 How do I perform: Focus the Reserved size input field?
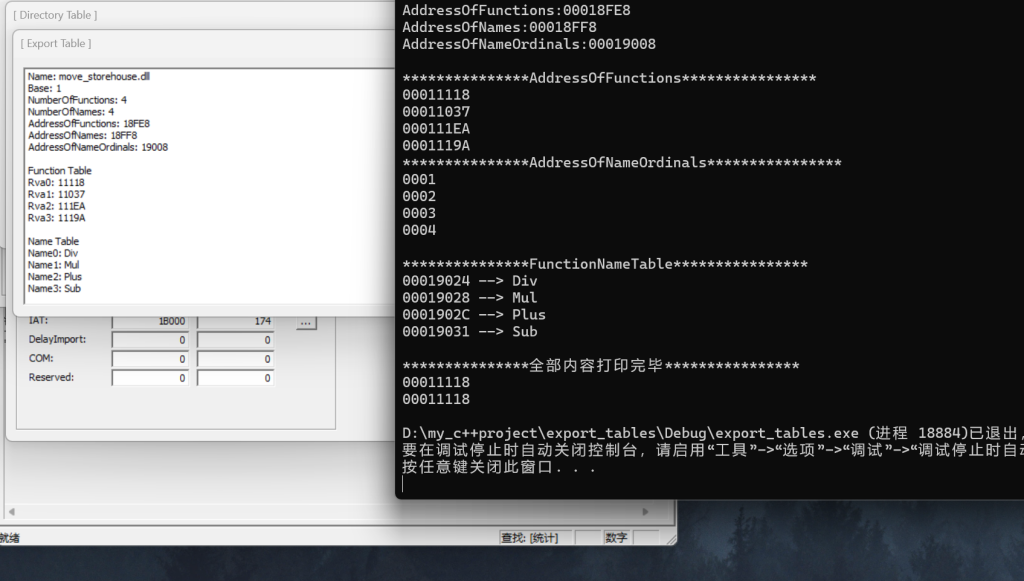pyautogui.click(x=235, y=378)
